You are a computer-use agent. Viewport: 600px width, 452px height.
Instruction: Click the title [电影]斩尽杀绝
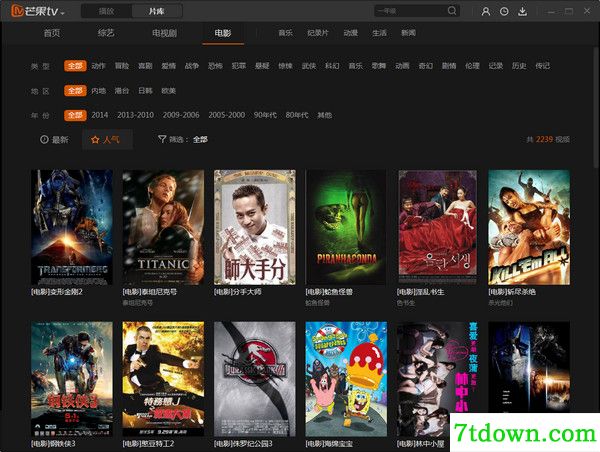pos(512,292)
